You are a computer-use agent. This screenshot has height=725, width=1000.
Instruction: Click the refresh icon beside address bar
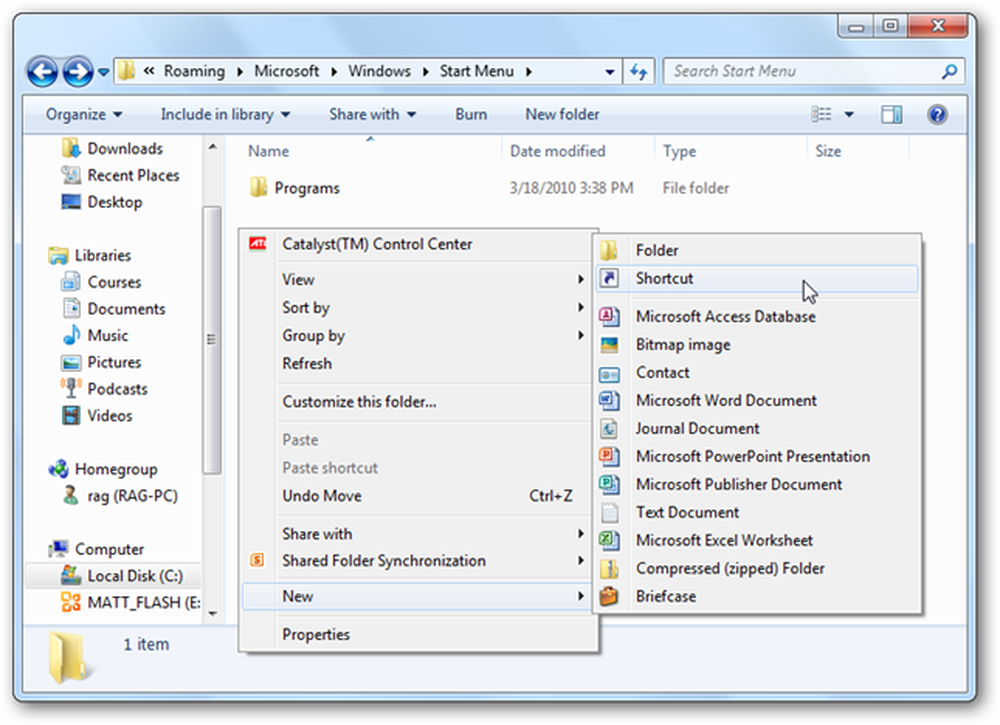pyautogui.click(x=638, y=71)
